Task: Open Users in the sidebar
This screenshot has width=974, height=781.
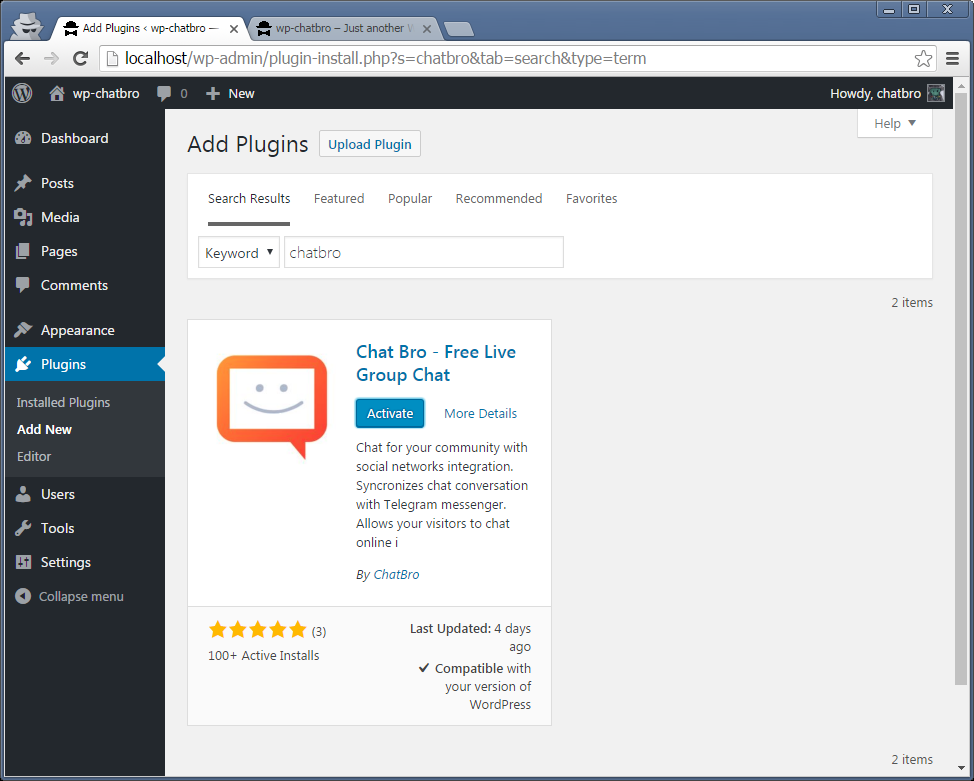Action: (x=58, y=495)
